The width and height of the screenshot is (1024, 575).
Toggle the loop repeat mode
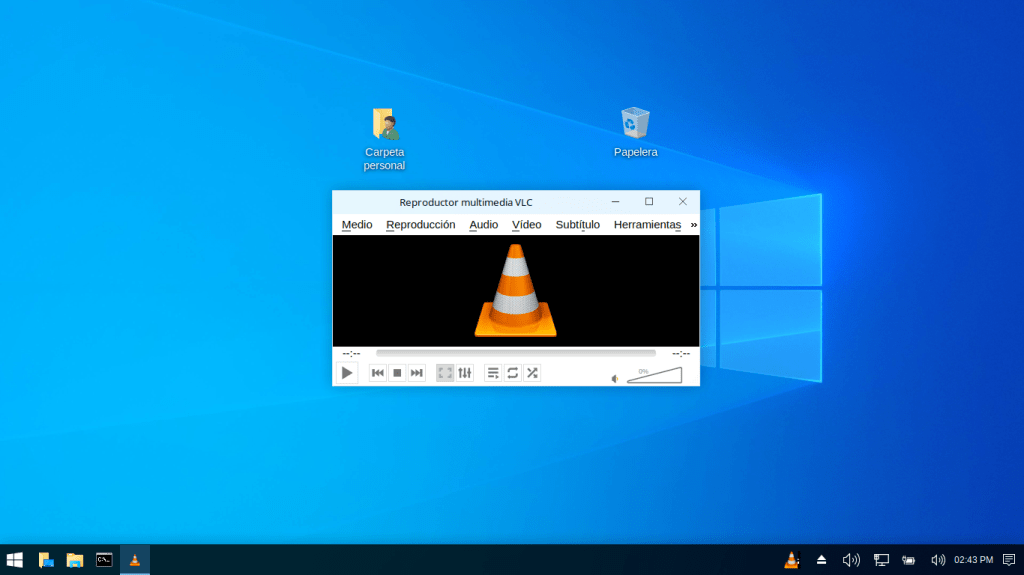pos(513,373)
